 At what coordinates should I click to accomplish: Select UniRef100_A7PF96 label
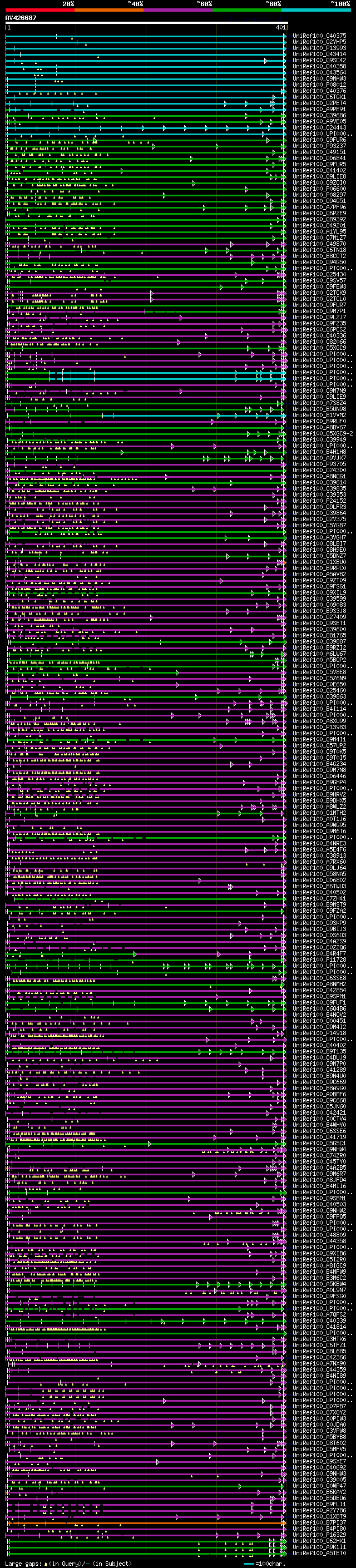pos(319,207)
